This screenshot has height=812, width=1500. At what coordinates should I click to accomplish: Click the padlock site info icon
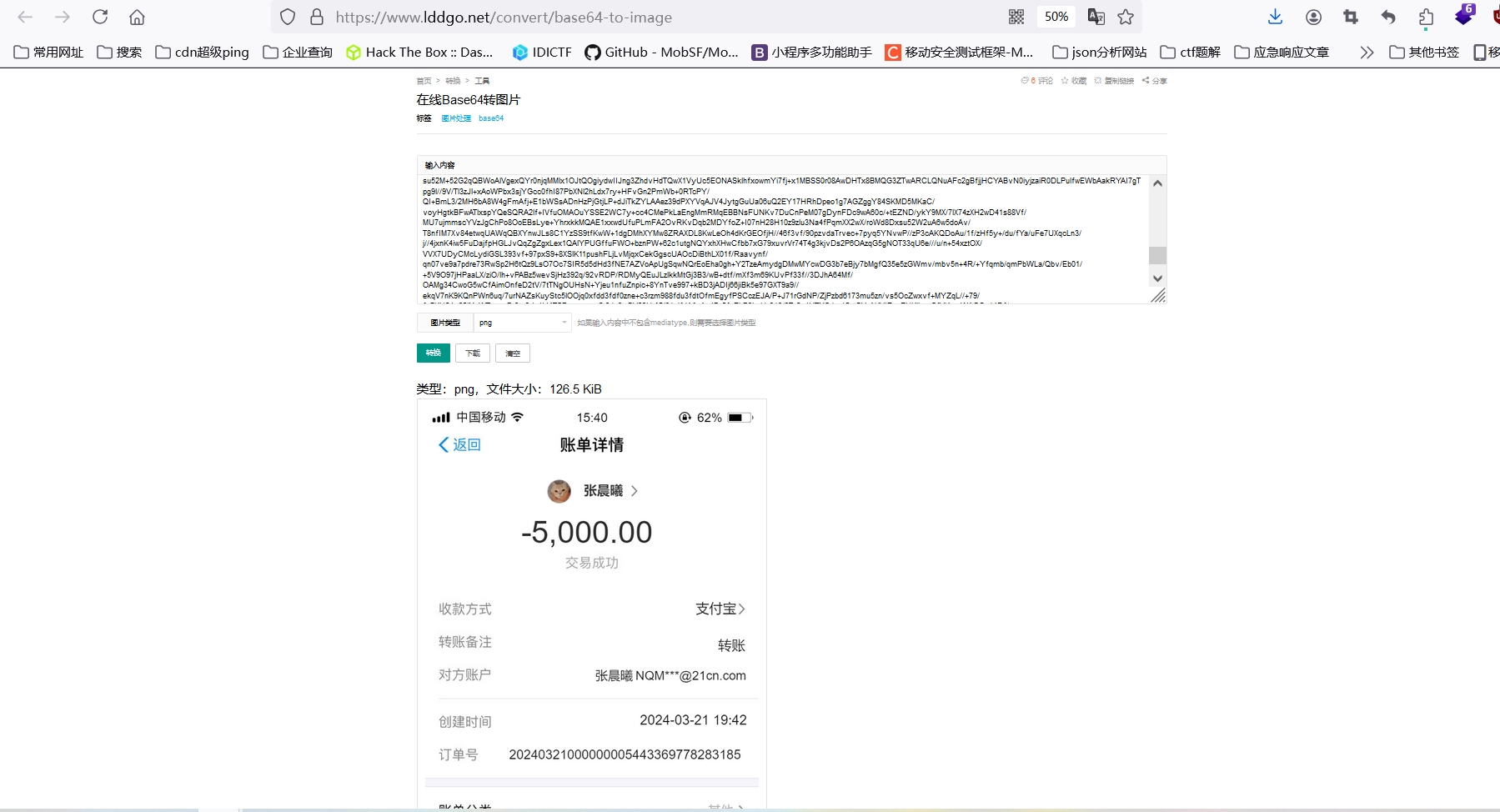coord(317,17)
